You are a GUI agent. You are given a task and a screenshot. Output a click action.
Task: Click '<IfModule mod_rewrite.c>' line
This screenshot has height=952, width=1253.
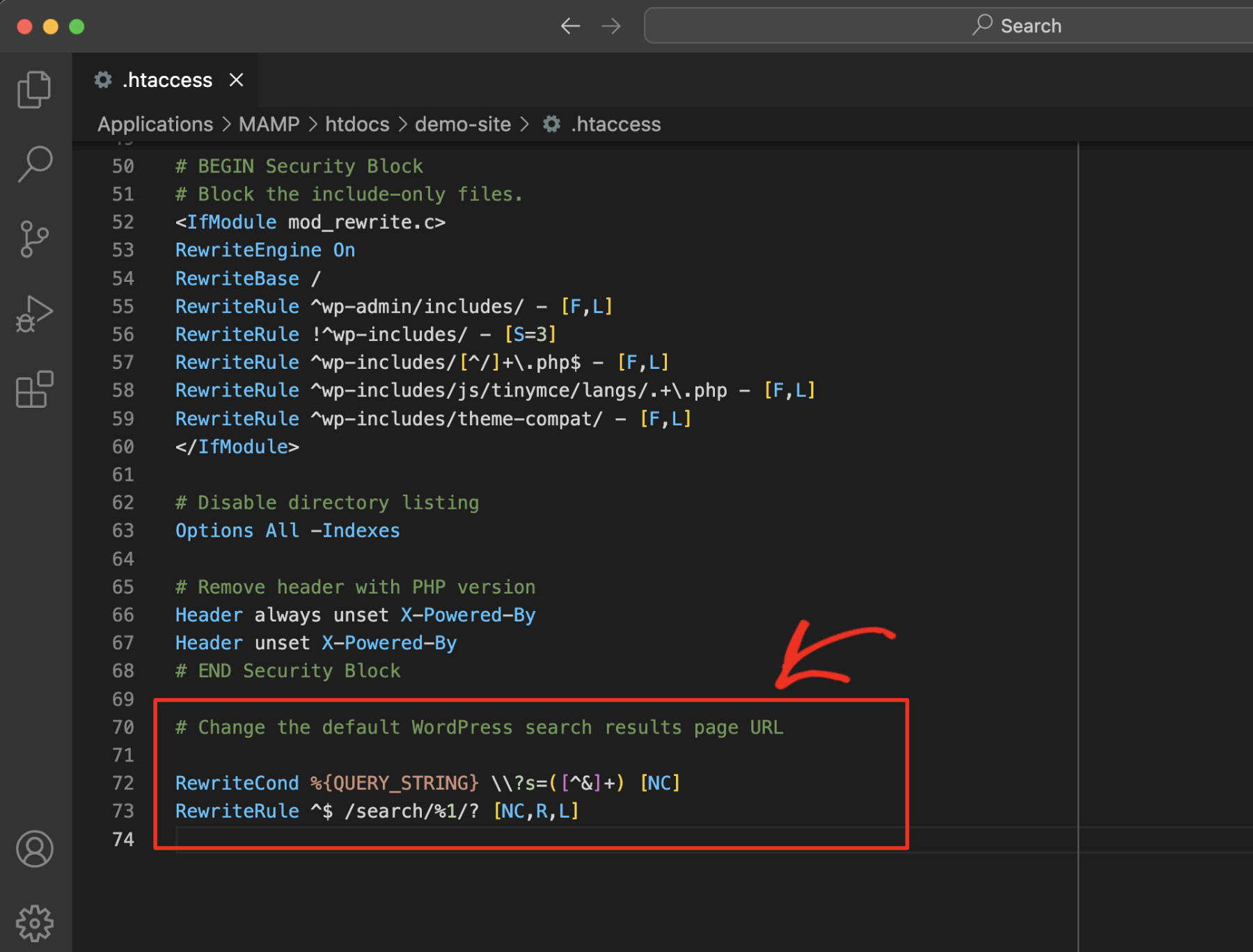coord(310,222)
